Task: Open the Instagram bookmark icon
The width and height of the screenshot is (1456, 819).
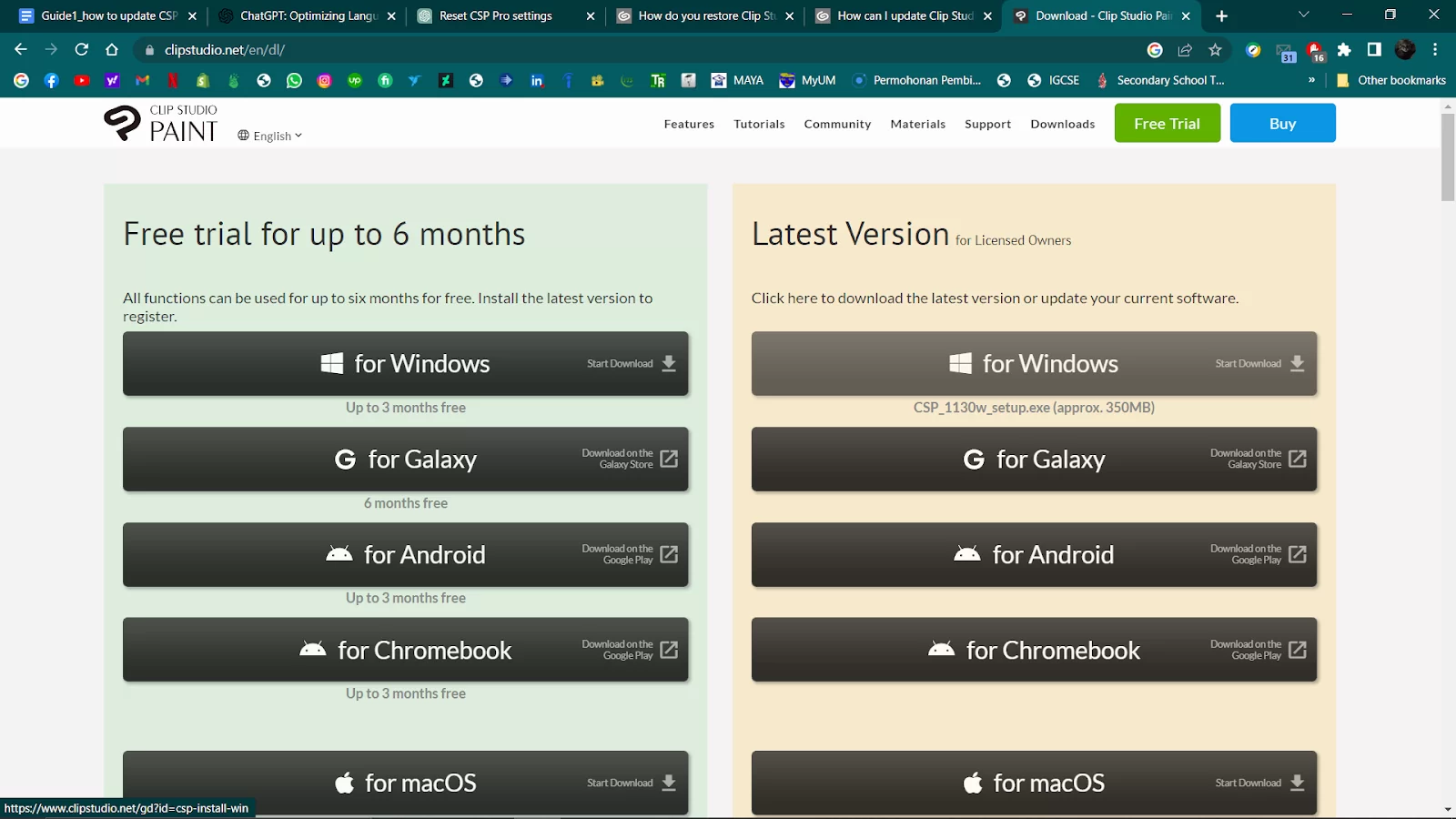Action: coord(325,80)
